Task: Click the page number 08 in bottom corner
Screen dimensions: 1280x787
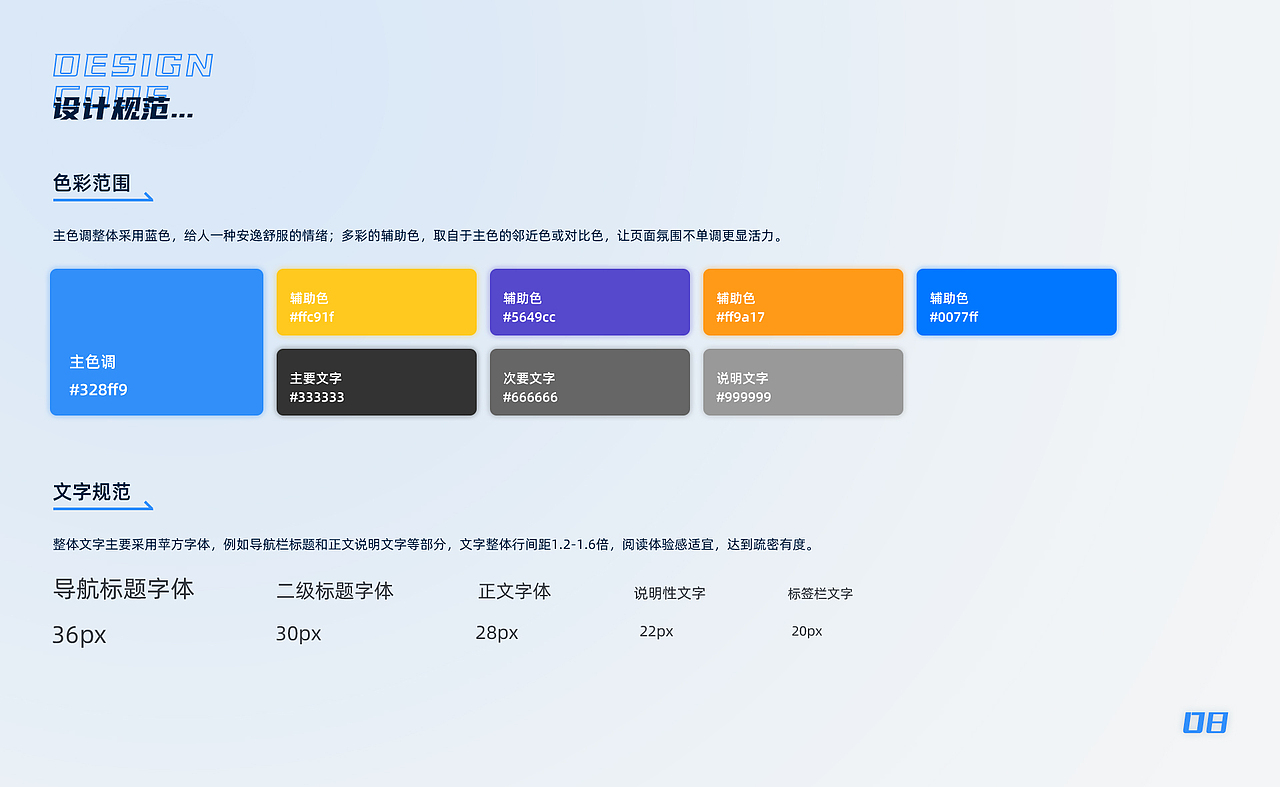Action: [x=1205, y=722]
